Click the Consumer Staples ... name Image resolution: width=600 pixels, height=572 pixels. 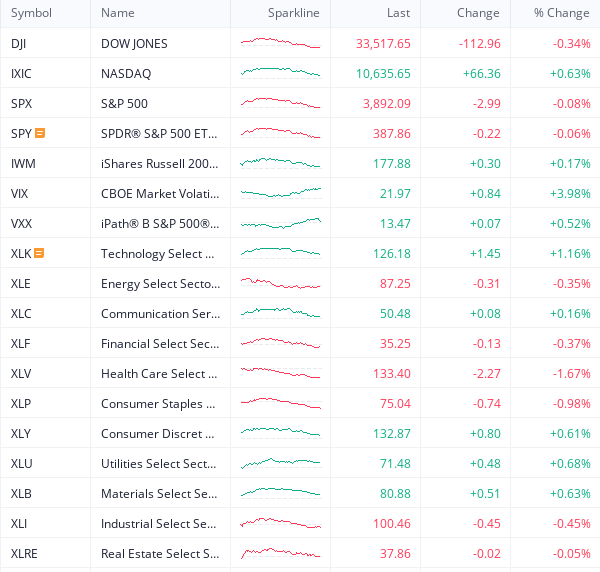158,404
